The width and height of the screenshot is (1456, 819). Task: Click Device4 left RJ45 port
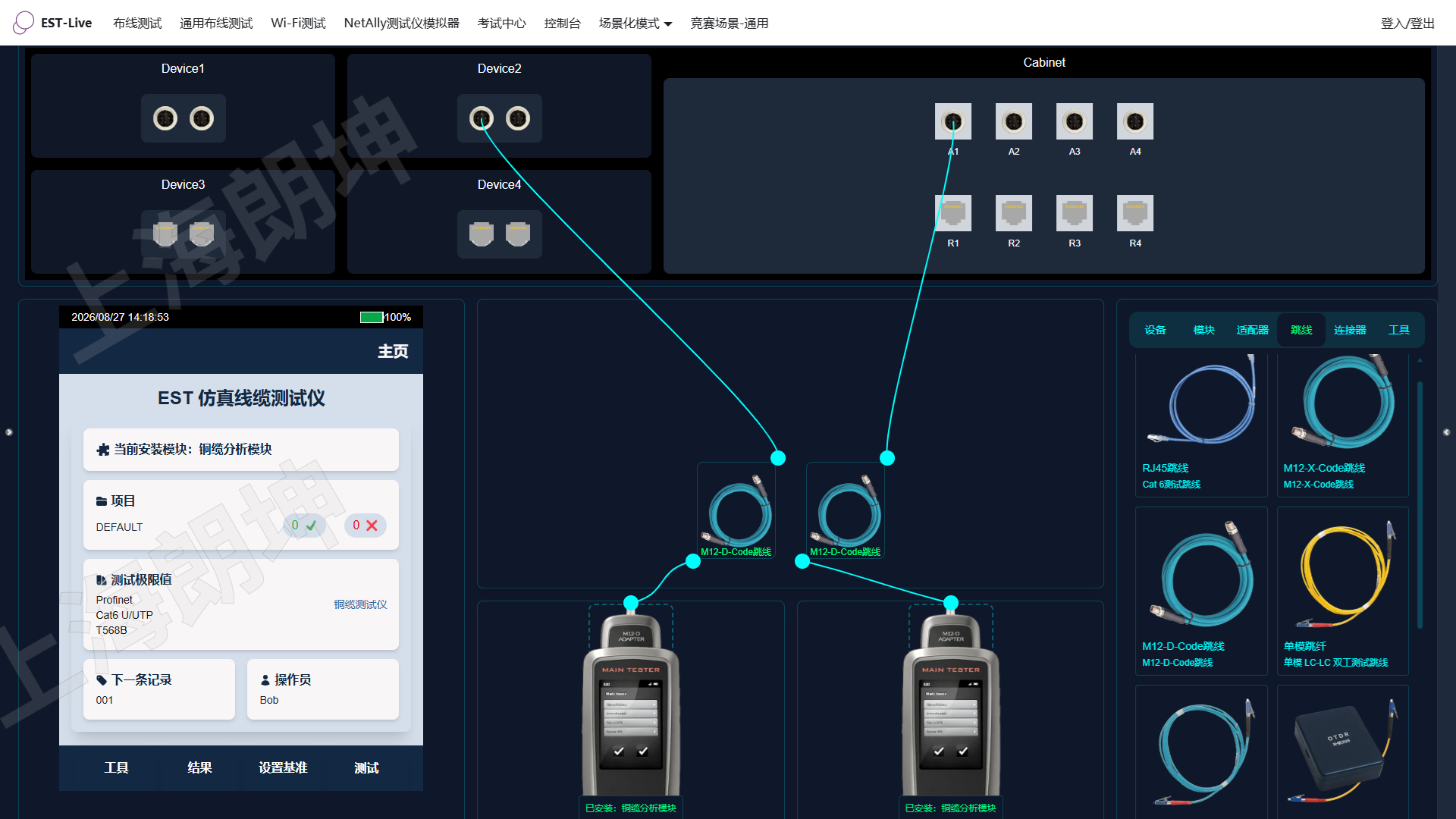click(x=482, y=234)
